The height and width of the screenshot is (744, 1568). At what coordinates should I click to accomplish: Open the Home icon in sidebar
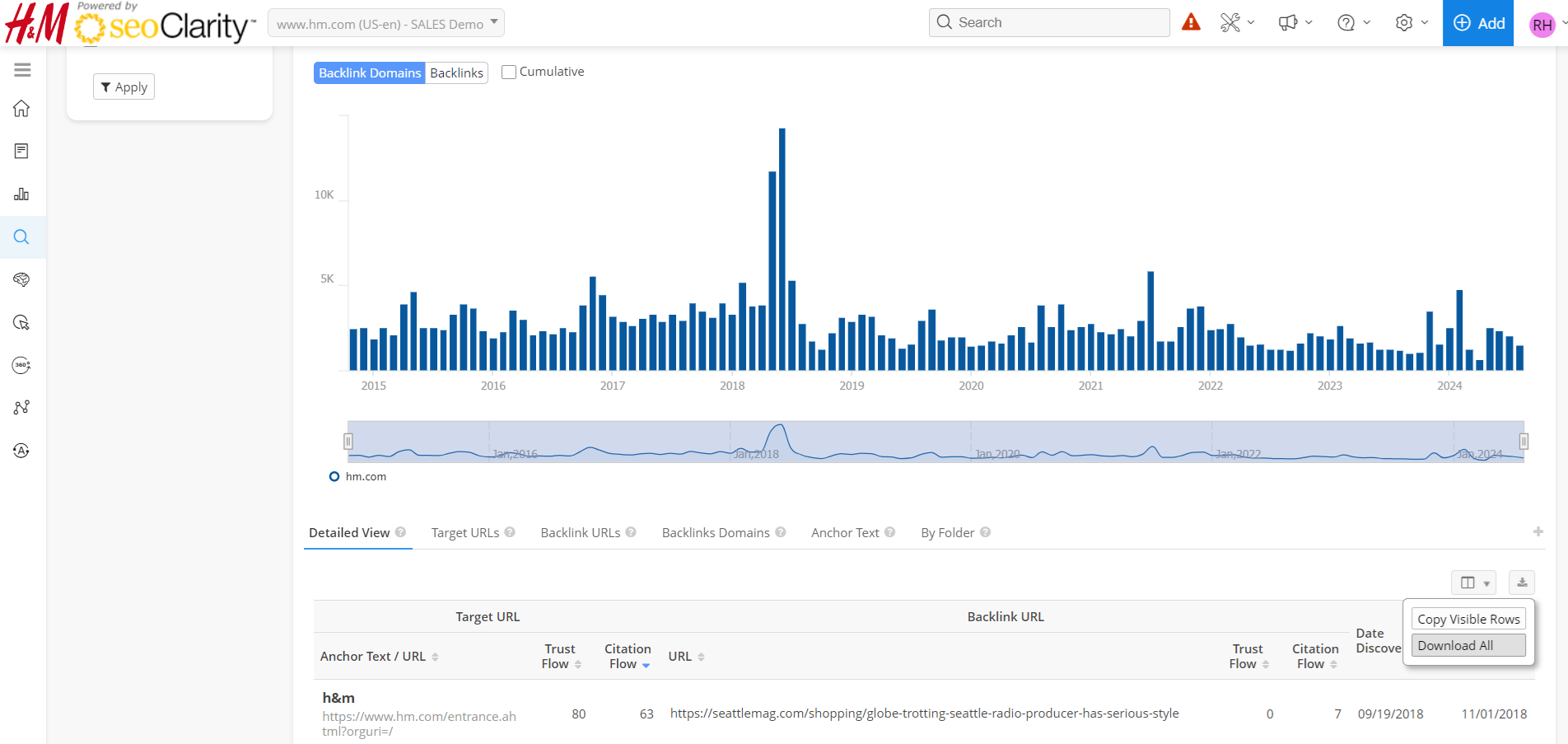[22, 109]
